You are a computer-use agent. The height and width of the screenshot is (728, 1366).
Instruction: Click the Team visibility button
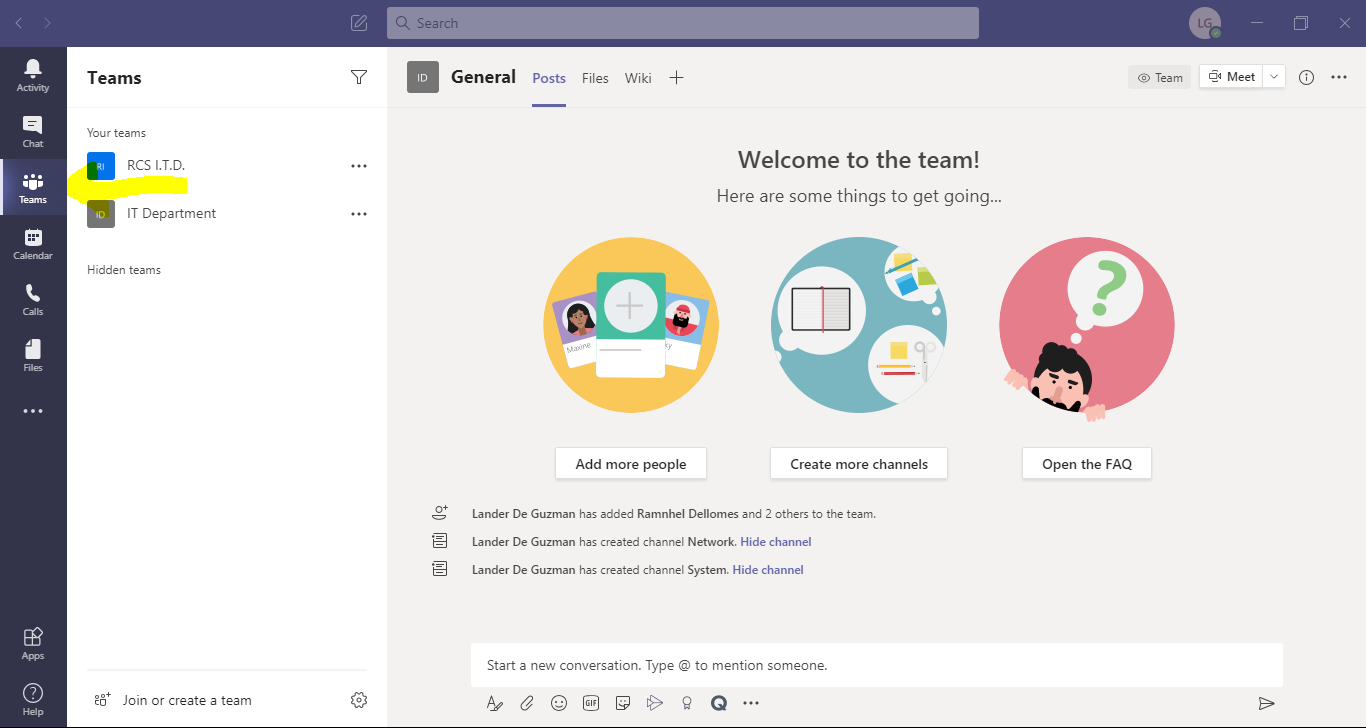(x=1160, y=78)
